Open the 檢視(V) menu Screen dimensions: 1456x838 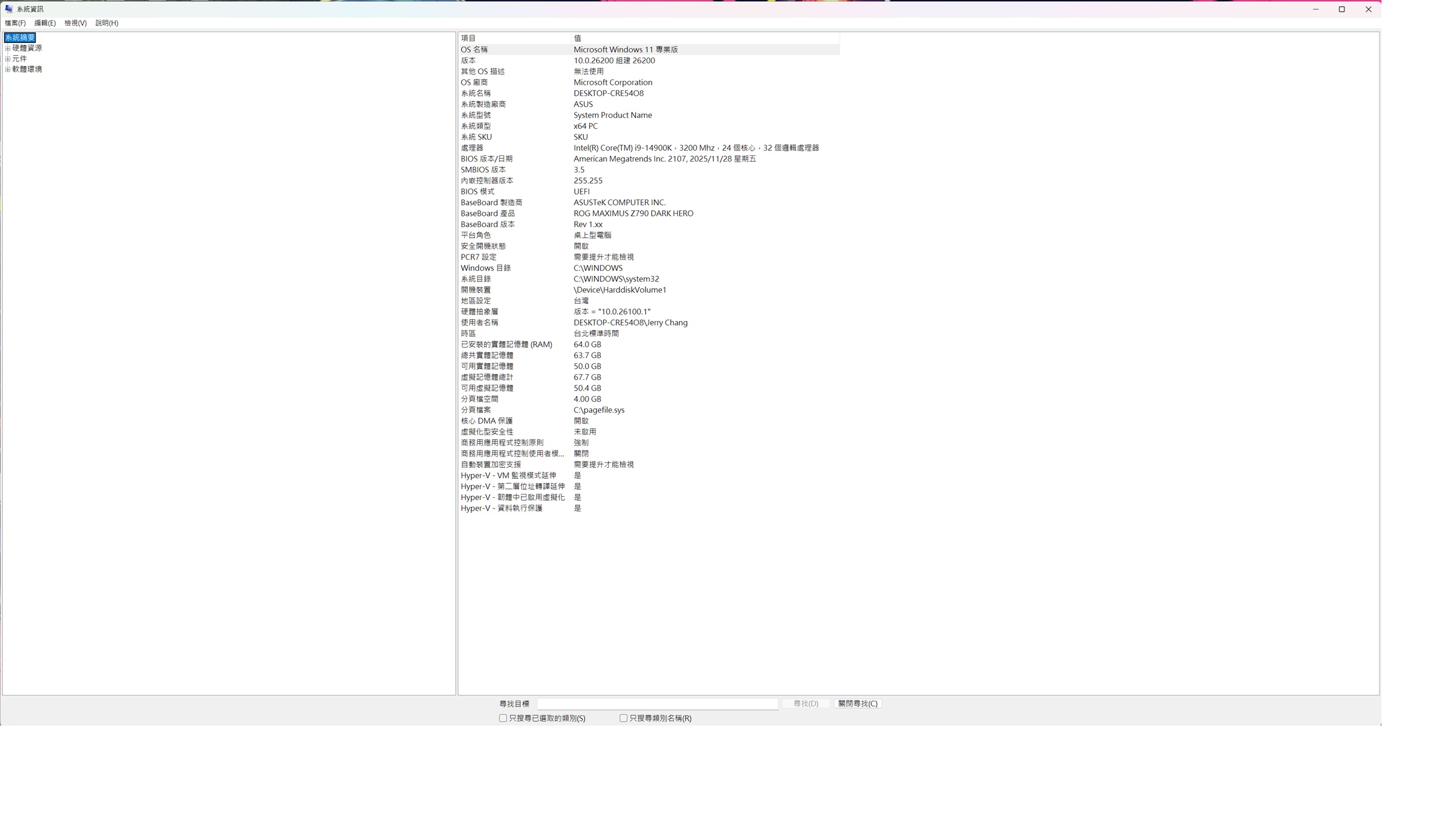(75, 23)
